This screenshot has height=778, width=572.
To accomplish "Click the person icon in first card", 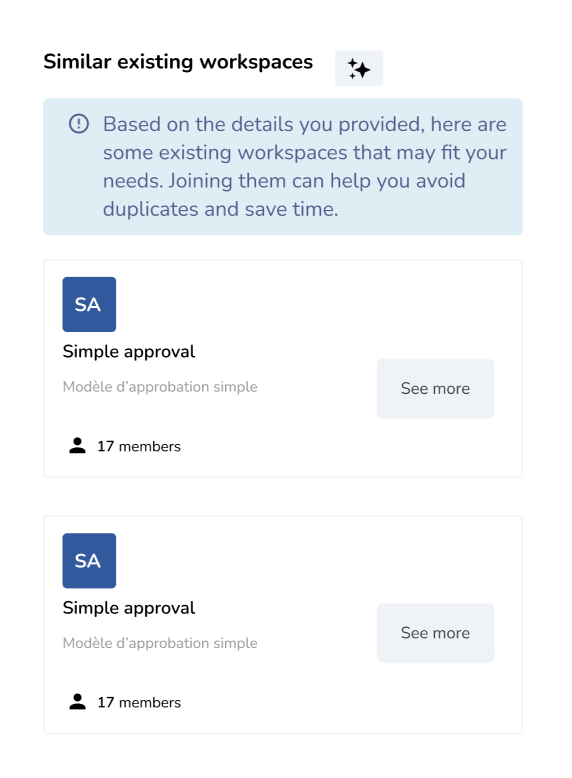I will coord(77,446).
